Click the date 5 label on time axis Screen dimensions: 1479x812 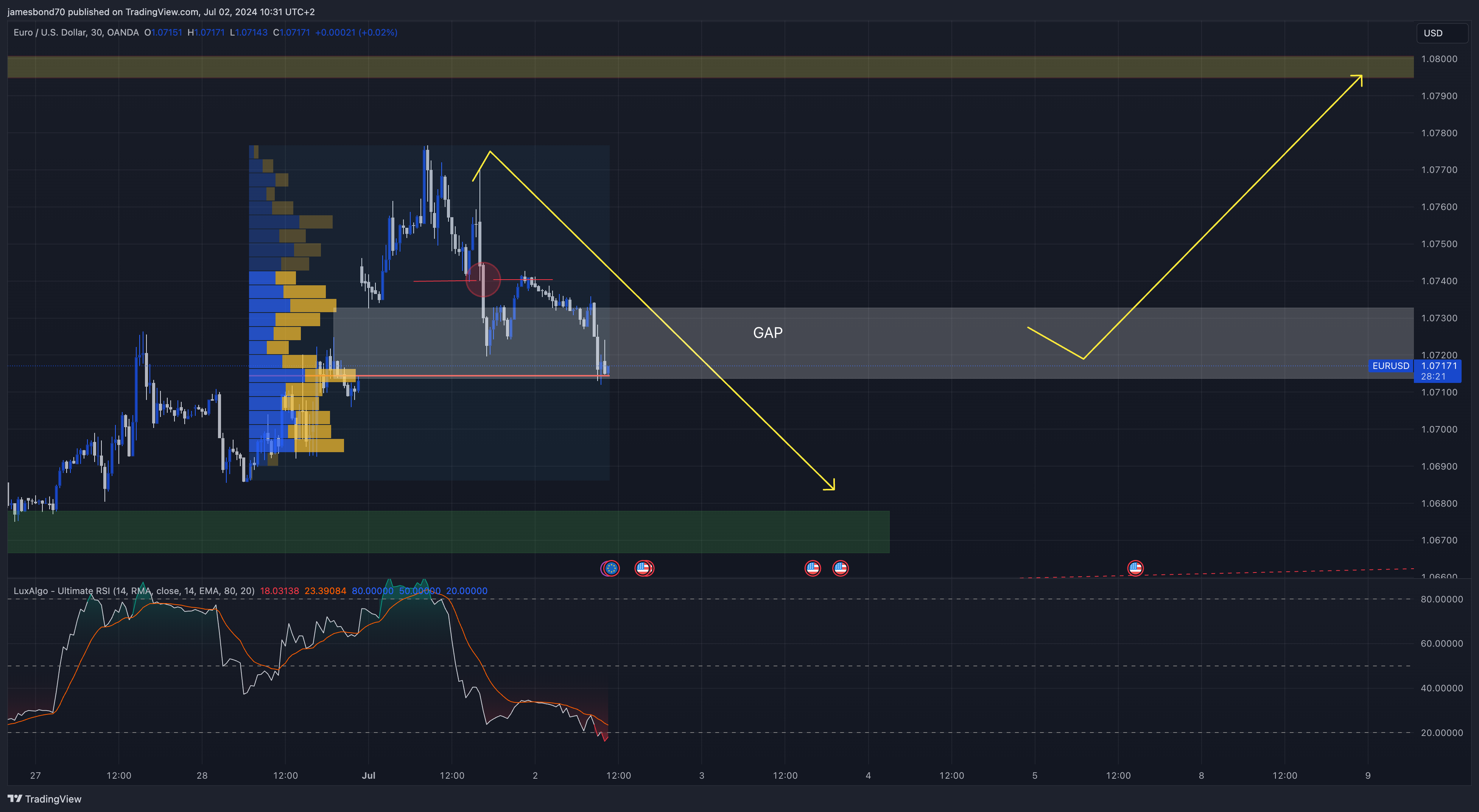coord(1035,775)
